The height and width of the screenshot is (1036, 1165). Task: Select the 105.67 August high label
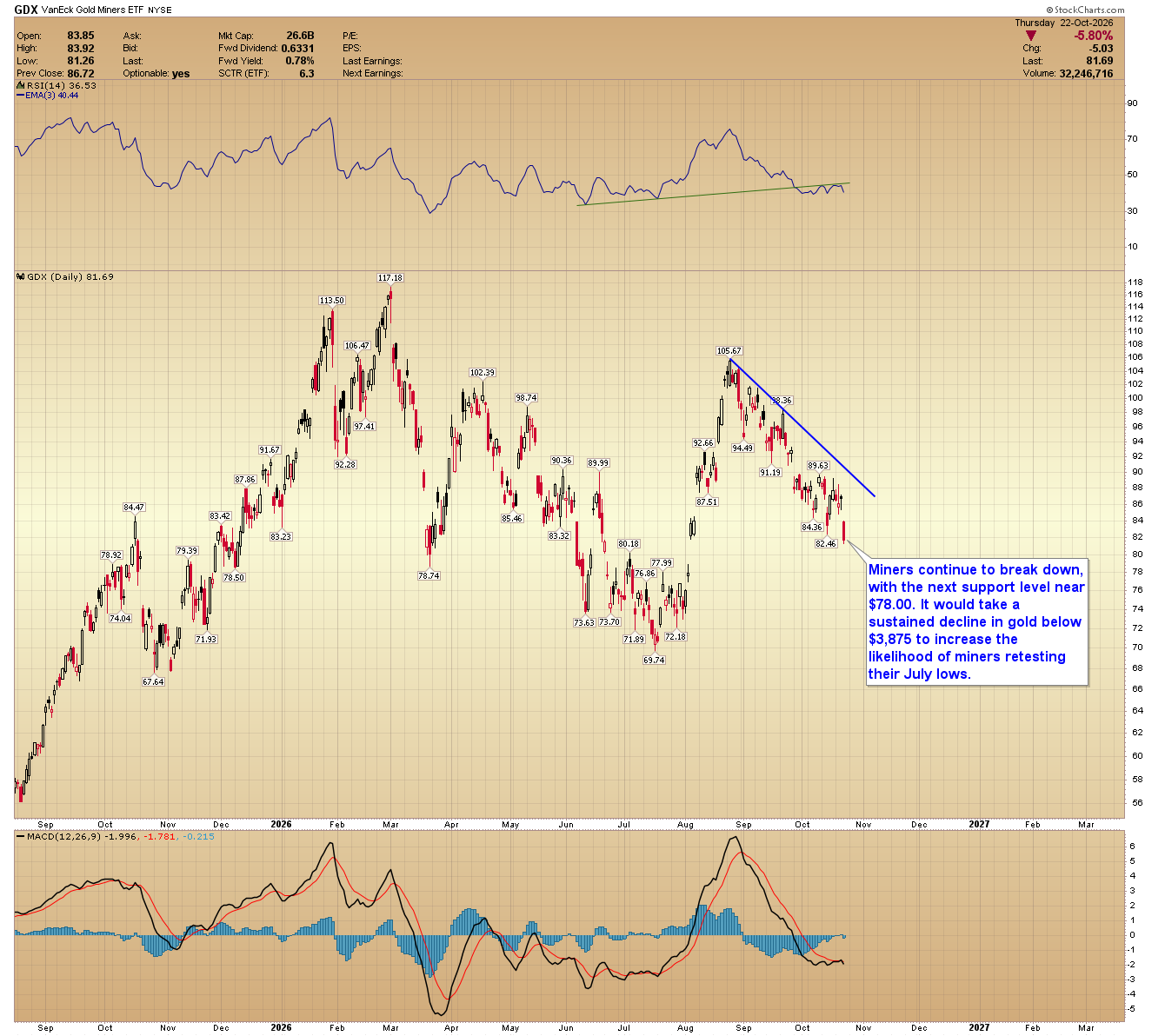[x=729, y=351]
